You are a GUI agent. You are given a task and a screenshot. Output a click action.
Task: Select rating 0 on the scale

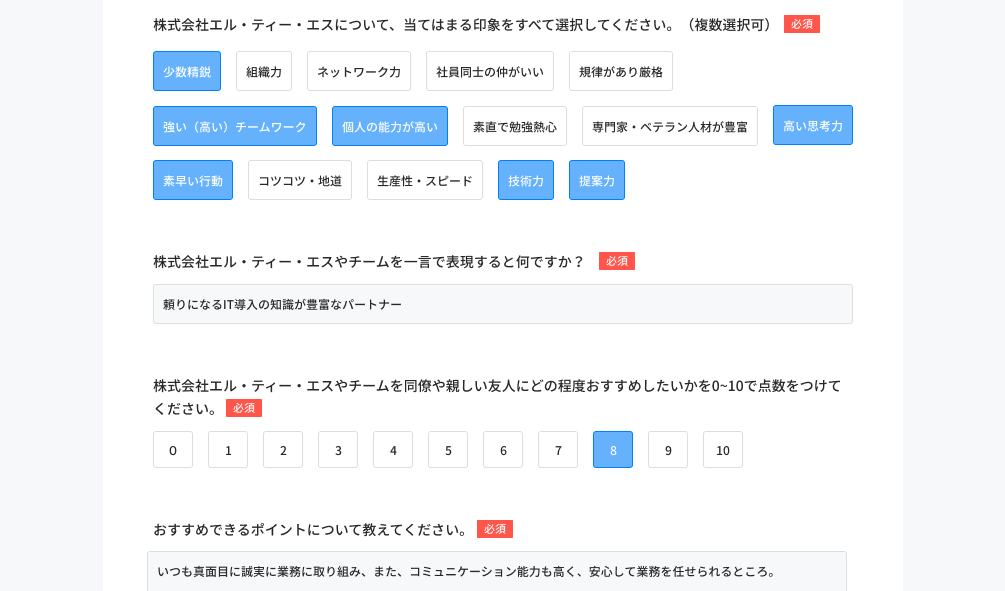click(173, 449)
